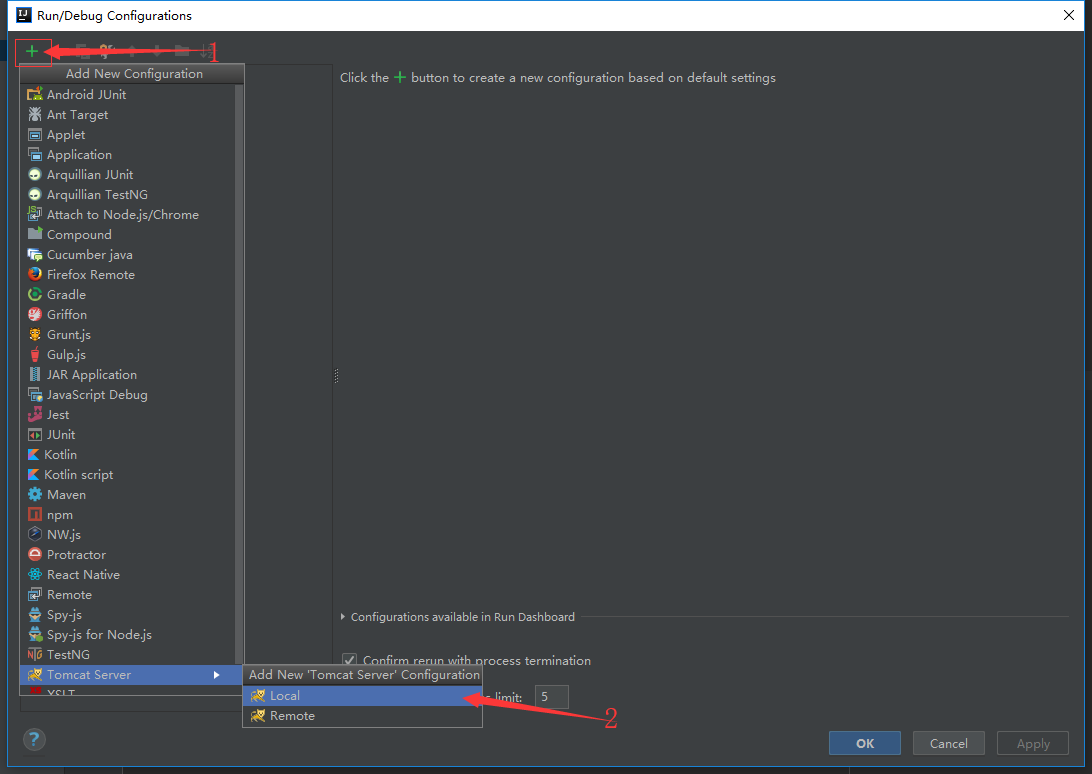
Task: Click the configuration list vertical scrollbar
Action: pos(240,373)
